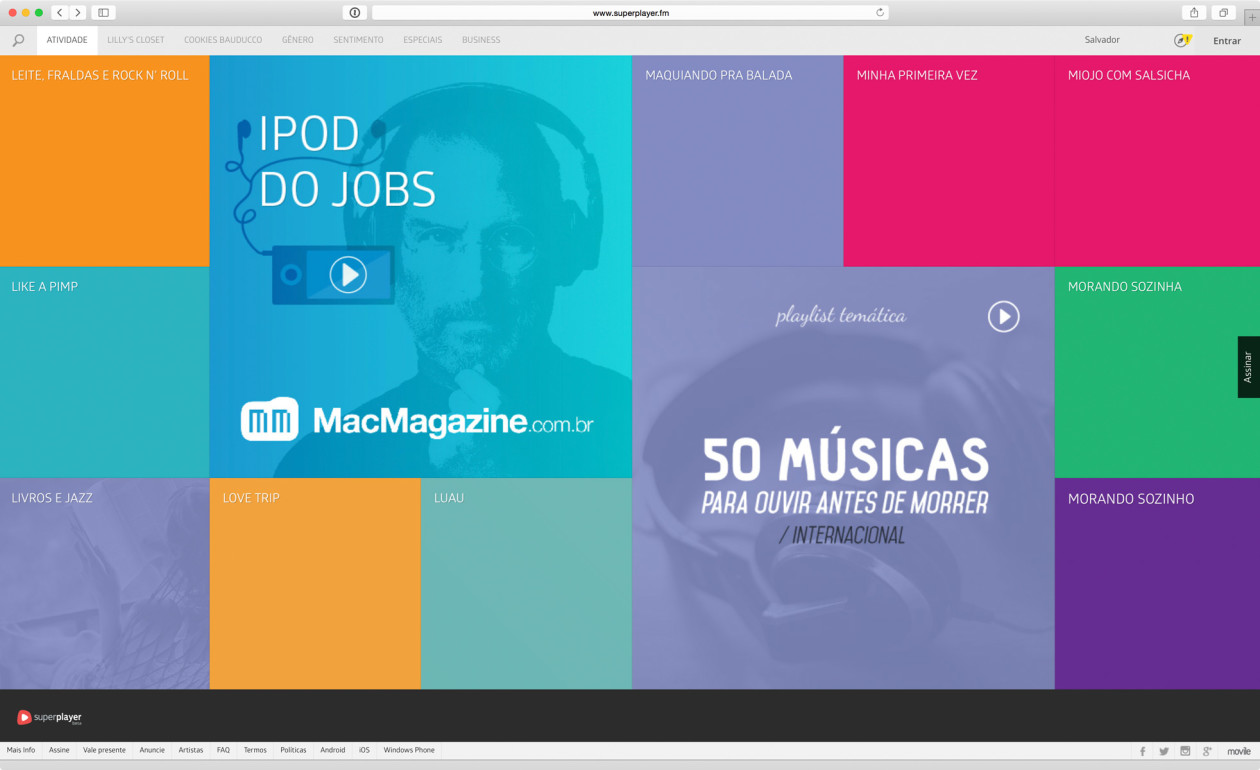1260x770 pixels.
Task: Click the Google+ icon in the footer
Action: tap(1205, 750)
